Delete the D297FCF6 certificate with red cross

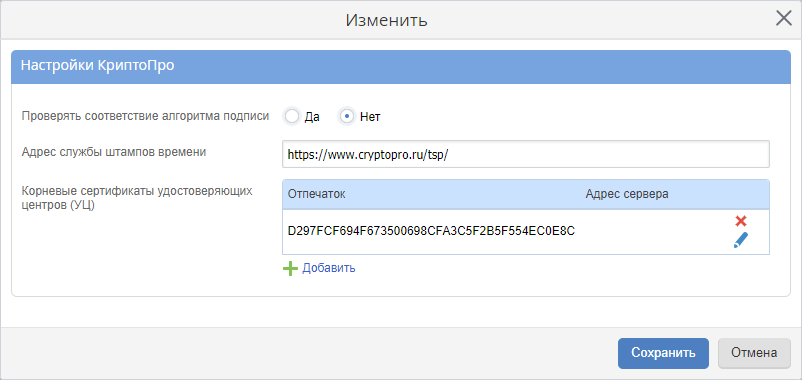point(741,221)
